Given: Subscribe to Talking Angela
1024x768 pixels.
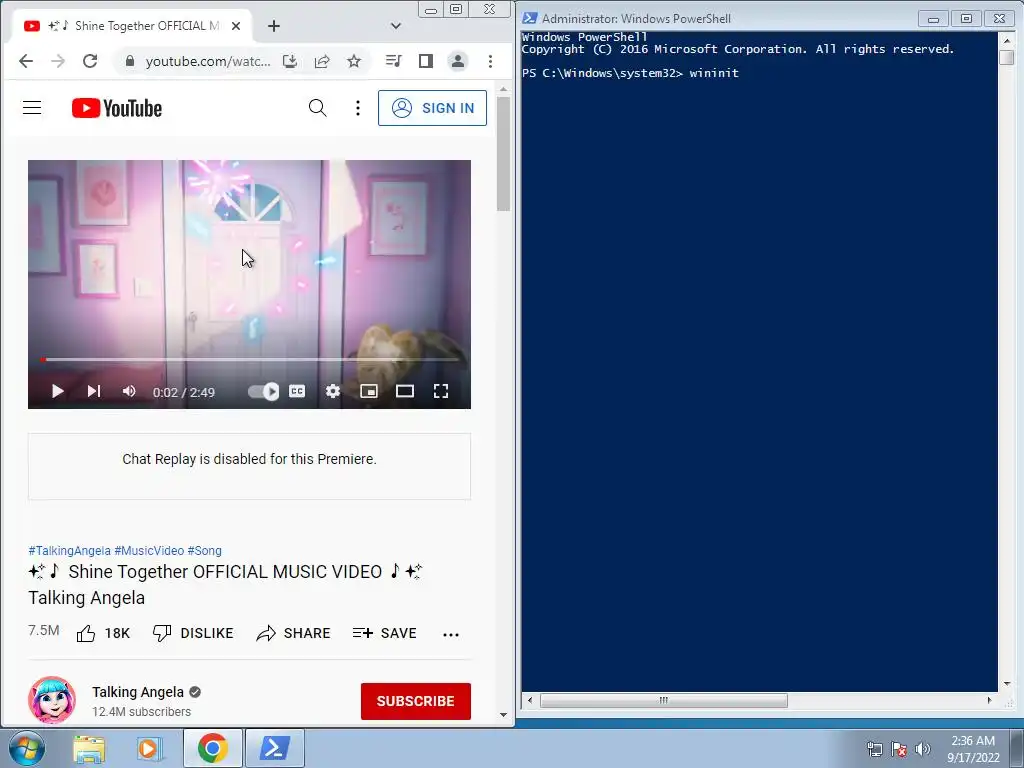Looking at the screenshot, I should click(415, 701).
